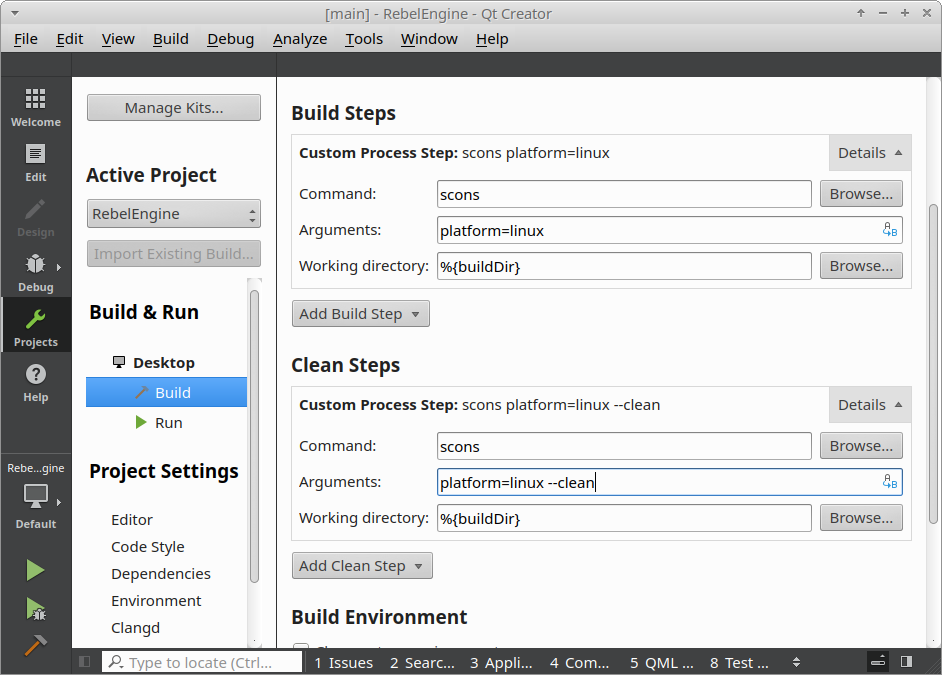The image size is (942, 675).
Task: Browse for Build Steps working directory
Action: point(861,265)
